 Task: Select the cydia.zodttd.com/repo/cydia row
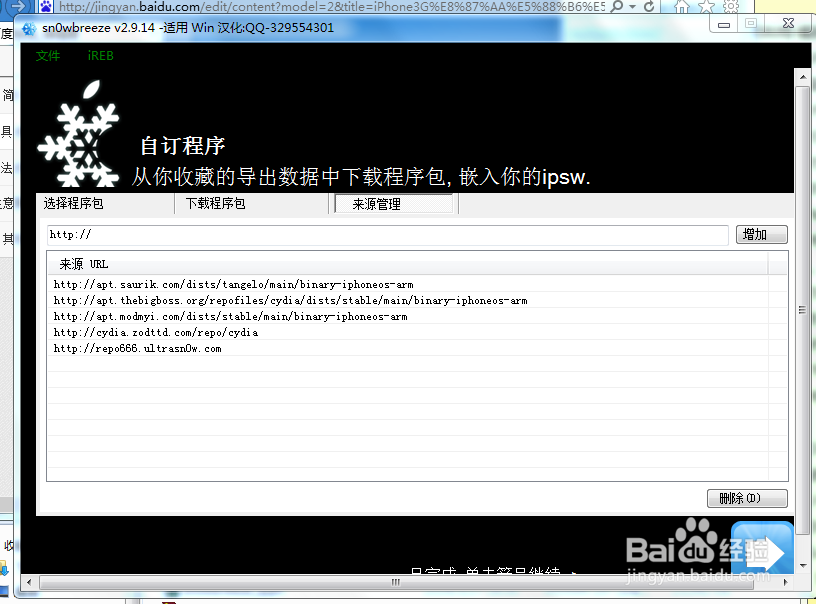pos(407,332)
